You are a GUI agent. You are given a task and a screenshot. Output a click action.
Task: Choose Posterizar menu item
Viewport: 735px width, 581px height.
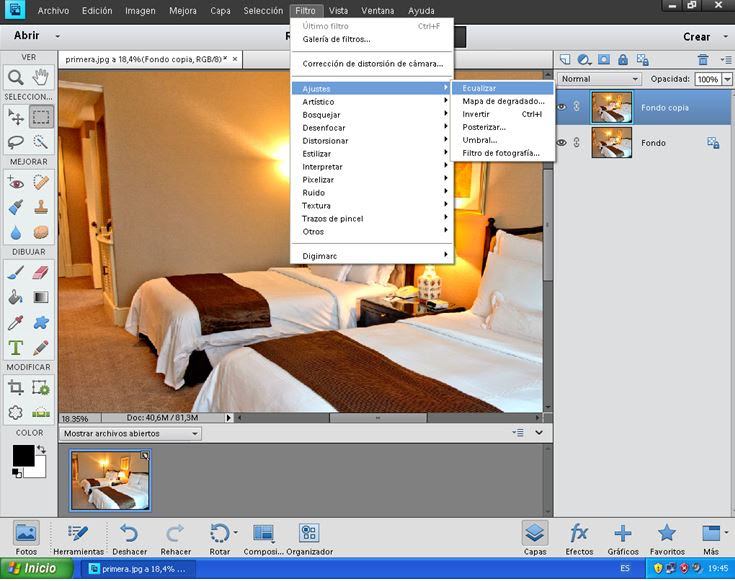click(502, 127)
